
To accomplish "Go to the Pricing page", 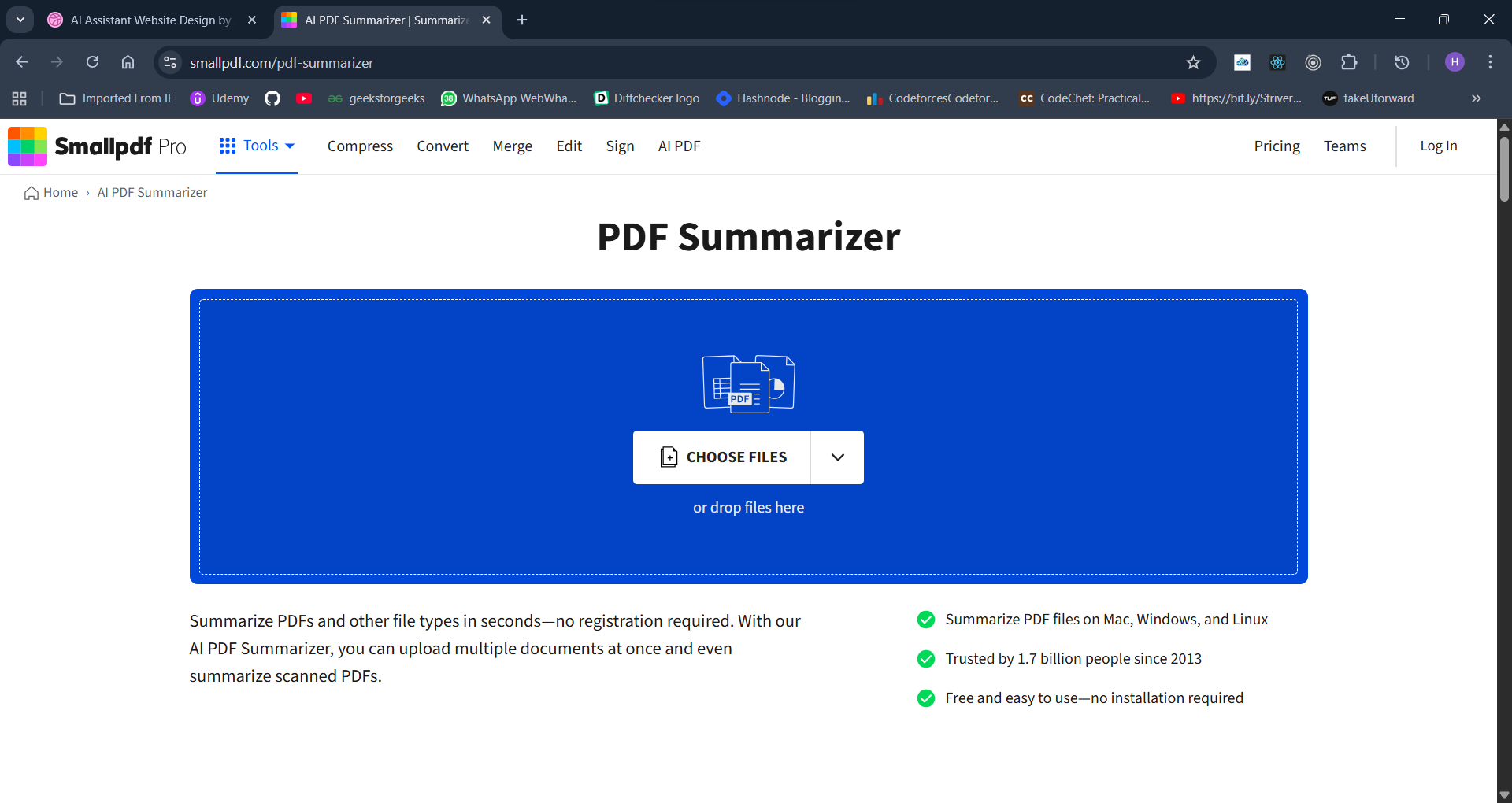I will pyautogui.click(x=1277, y=146).
